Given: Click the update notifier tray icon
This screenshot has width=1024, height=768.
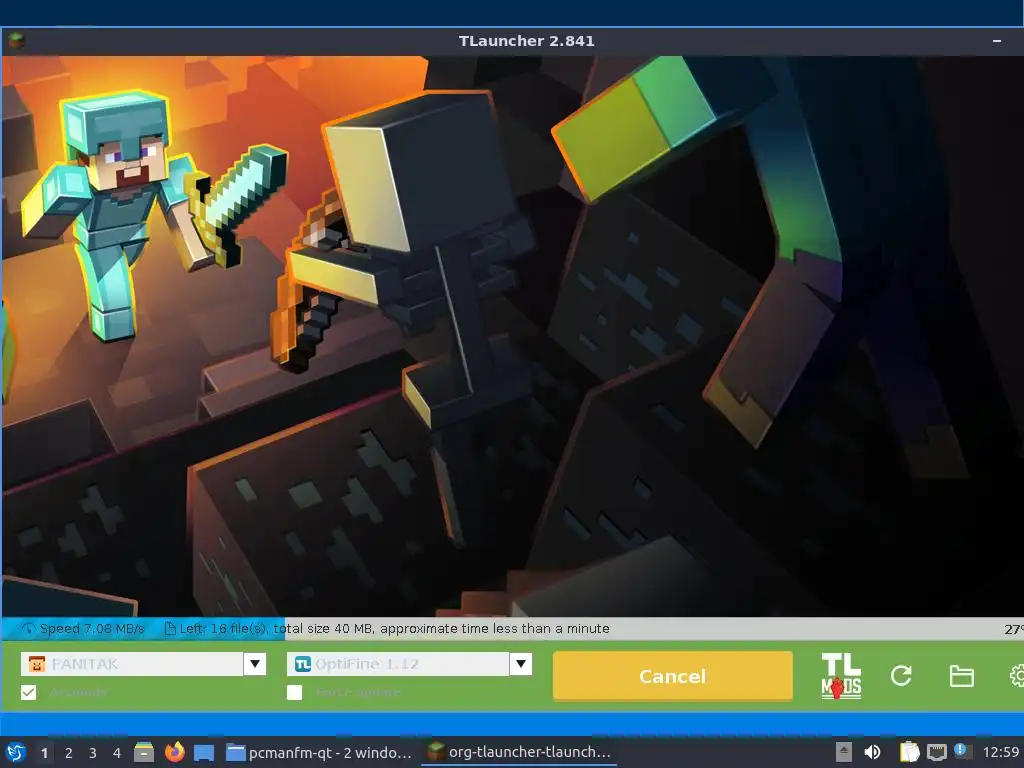Looking at the screenshot, I should pyautogui.click(x=962, y=751).
